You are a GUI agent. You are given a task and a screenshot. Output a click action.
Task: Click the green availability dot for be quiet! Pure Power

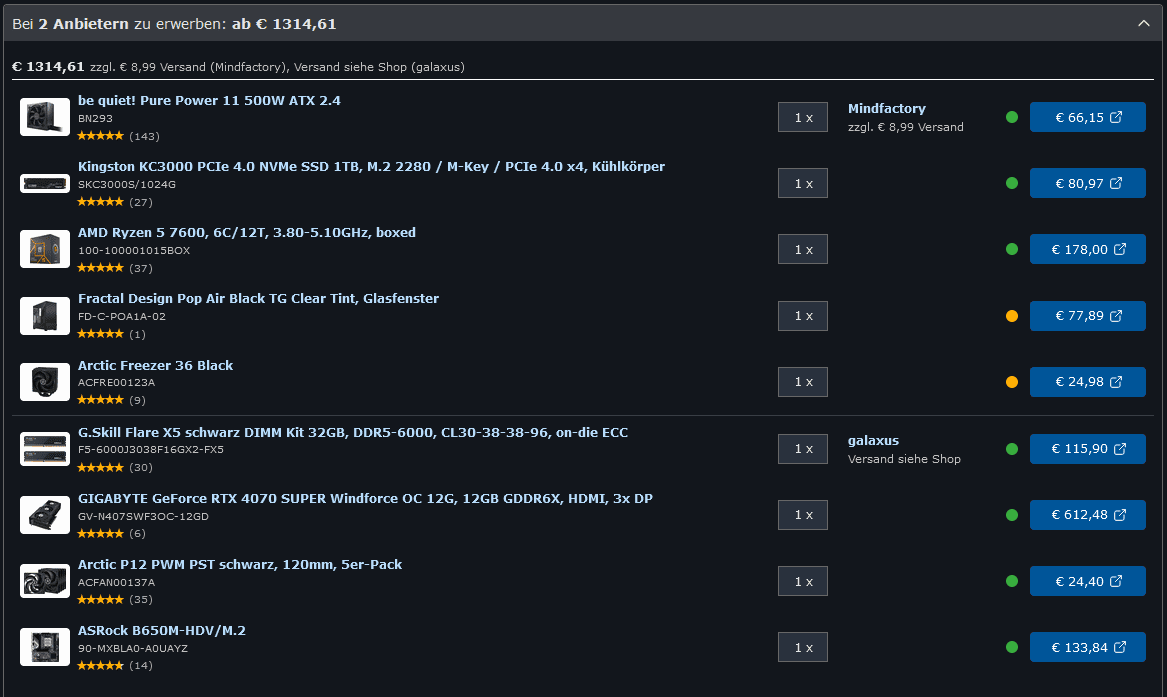1011,118
